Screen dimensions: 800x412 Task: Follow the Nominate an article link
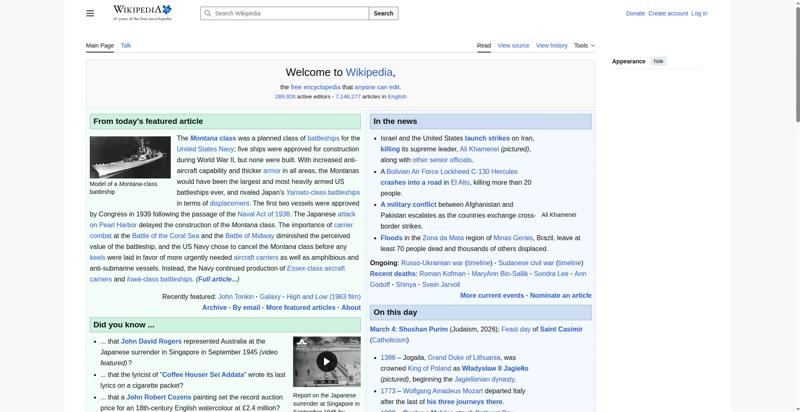pyautogui.click(x=560, y=296)
